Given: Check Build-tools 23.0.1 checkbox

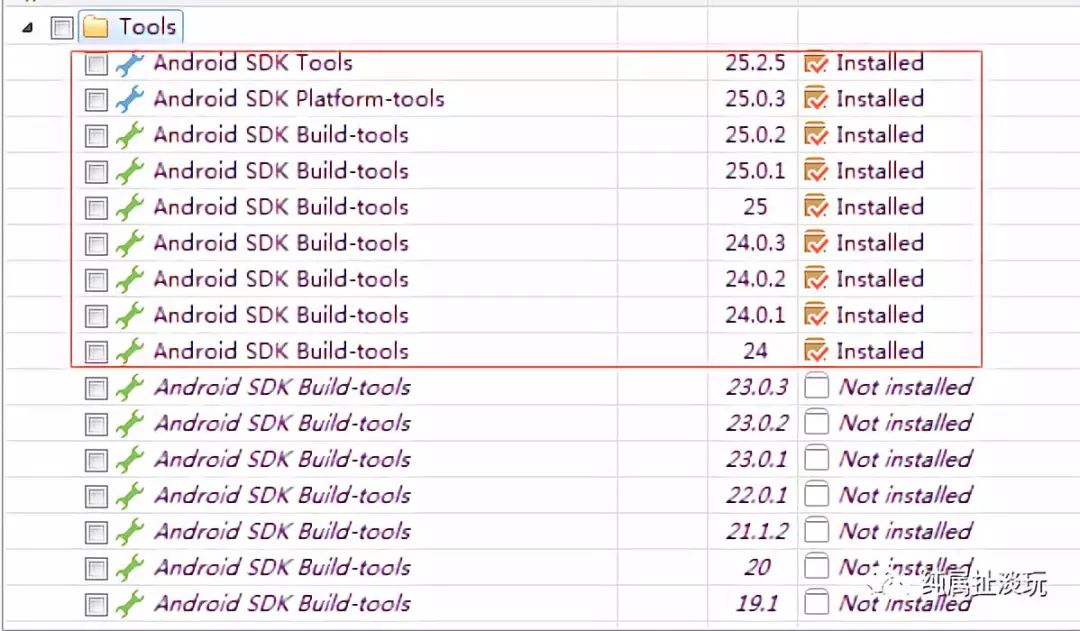Looking at the screenshot, I should 96,460.
